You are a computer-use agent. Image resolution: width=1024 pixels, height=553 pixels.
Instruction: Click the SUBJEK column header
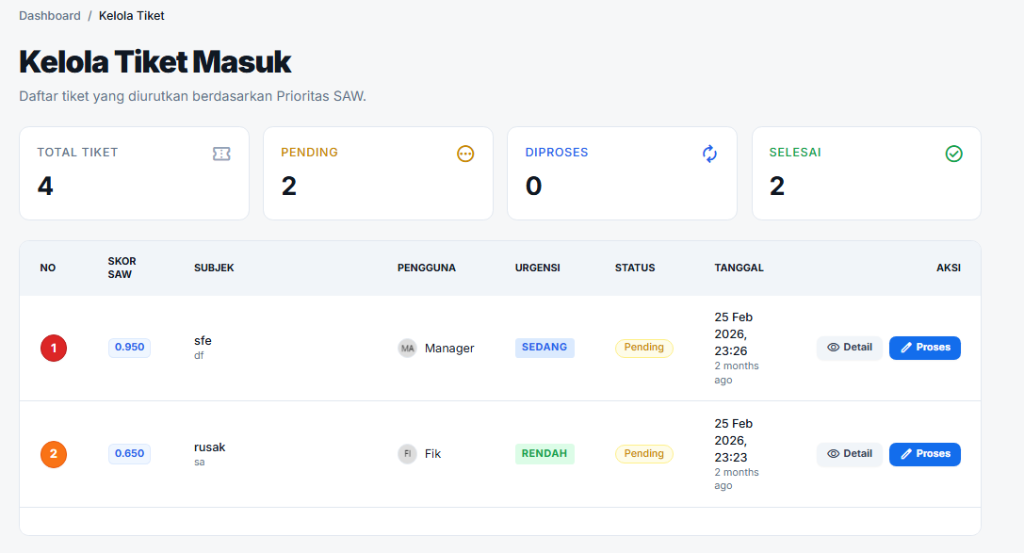click(x=214, y=268)
